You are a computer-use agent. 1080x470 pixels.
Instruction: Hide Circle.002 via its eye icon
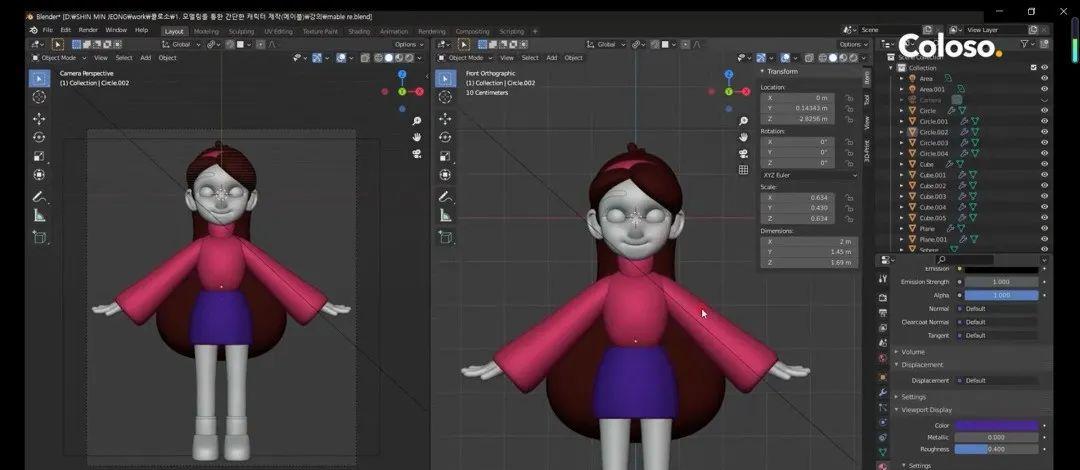[1044, 132]
